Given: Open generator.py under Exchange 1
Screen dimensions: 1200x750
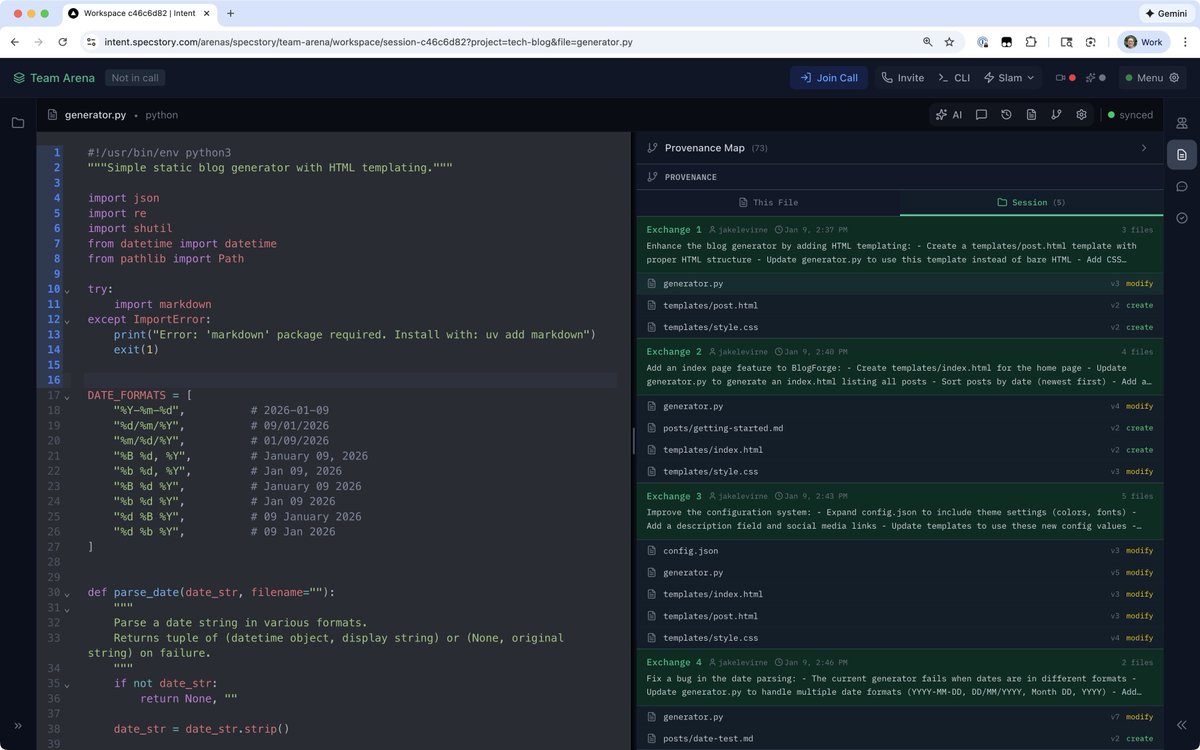Looking at the screenshot, I should click(900, 284).
